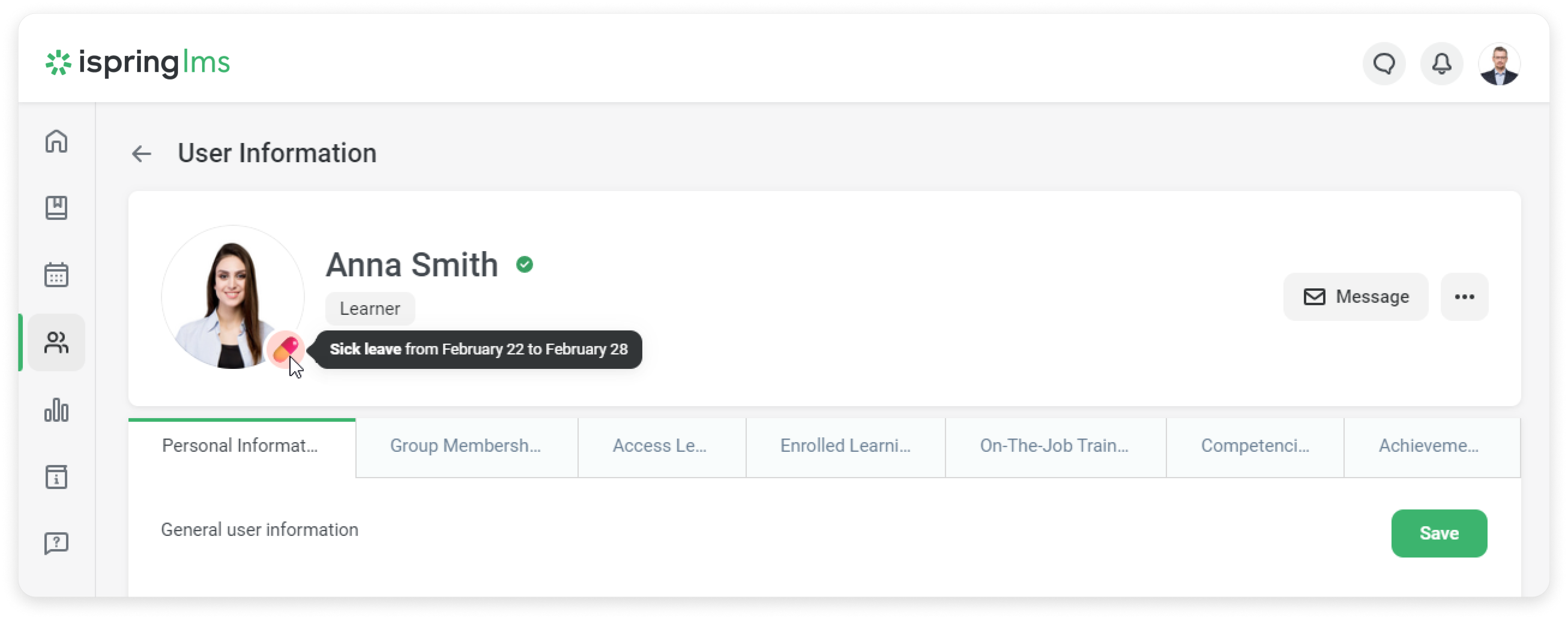1568x620 pixels.
Task: Open the Home icon in sidebar
Action: pos(56,141)
